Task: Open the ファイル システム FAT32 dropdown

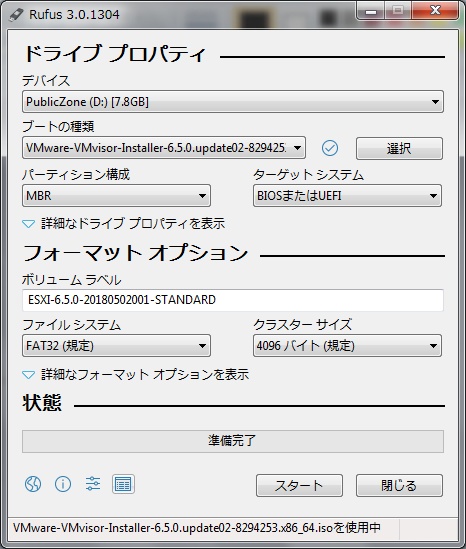Action: [116, 346]
